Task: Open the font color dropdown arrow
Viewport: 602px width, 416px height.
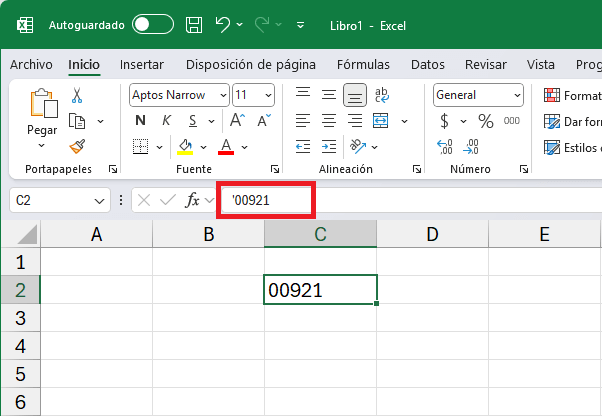Action: [x=245, y=147]
